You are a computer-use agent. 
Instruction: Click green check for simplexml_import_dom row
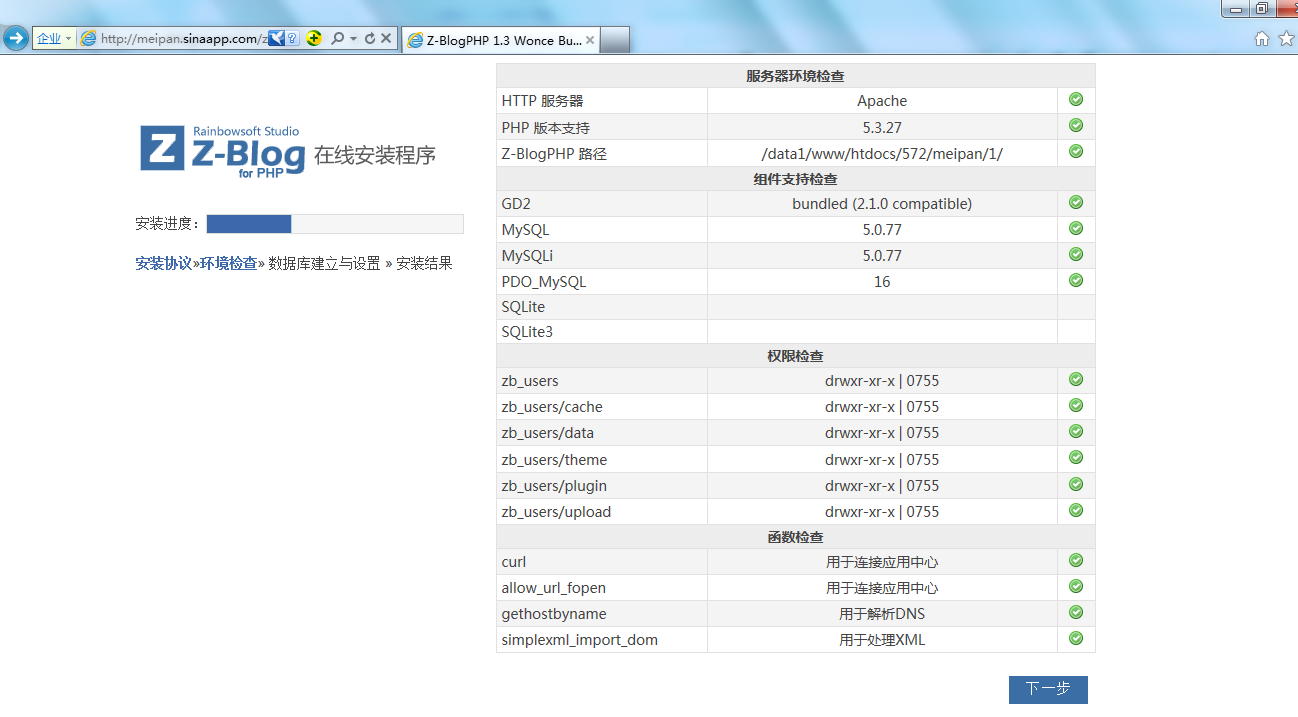click(1076, 639)
